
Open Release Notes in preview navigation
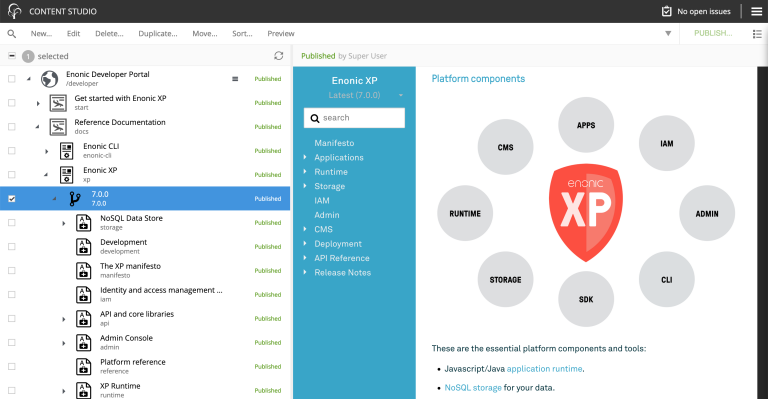tap(342, 273)
